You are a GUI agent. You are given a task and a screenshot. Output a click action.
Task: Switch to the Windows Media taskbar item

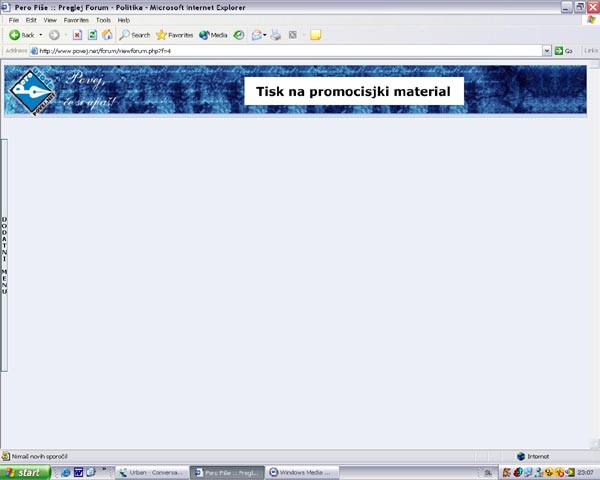tap(300, 472)
